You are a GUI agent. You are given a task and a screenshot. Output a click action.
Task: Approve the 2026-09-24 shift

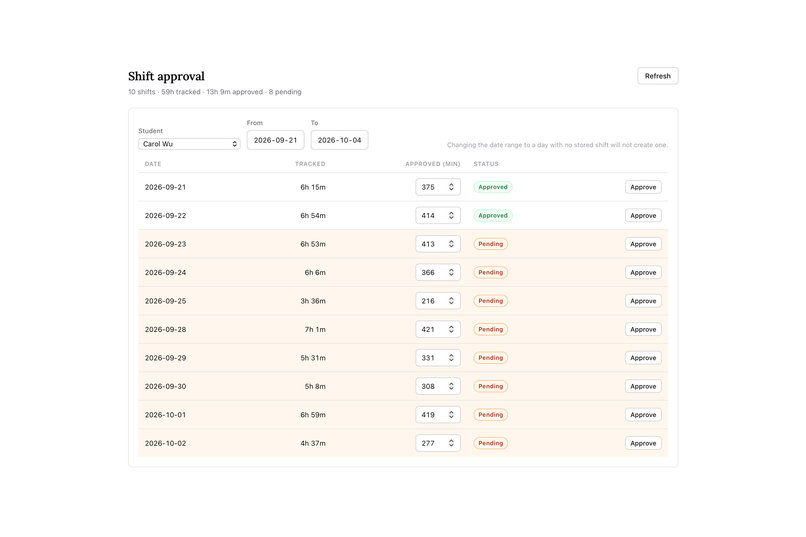[643, 272]
